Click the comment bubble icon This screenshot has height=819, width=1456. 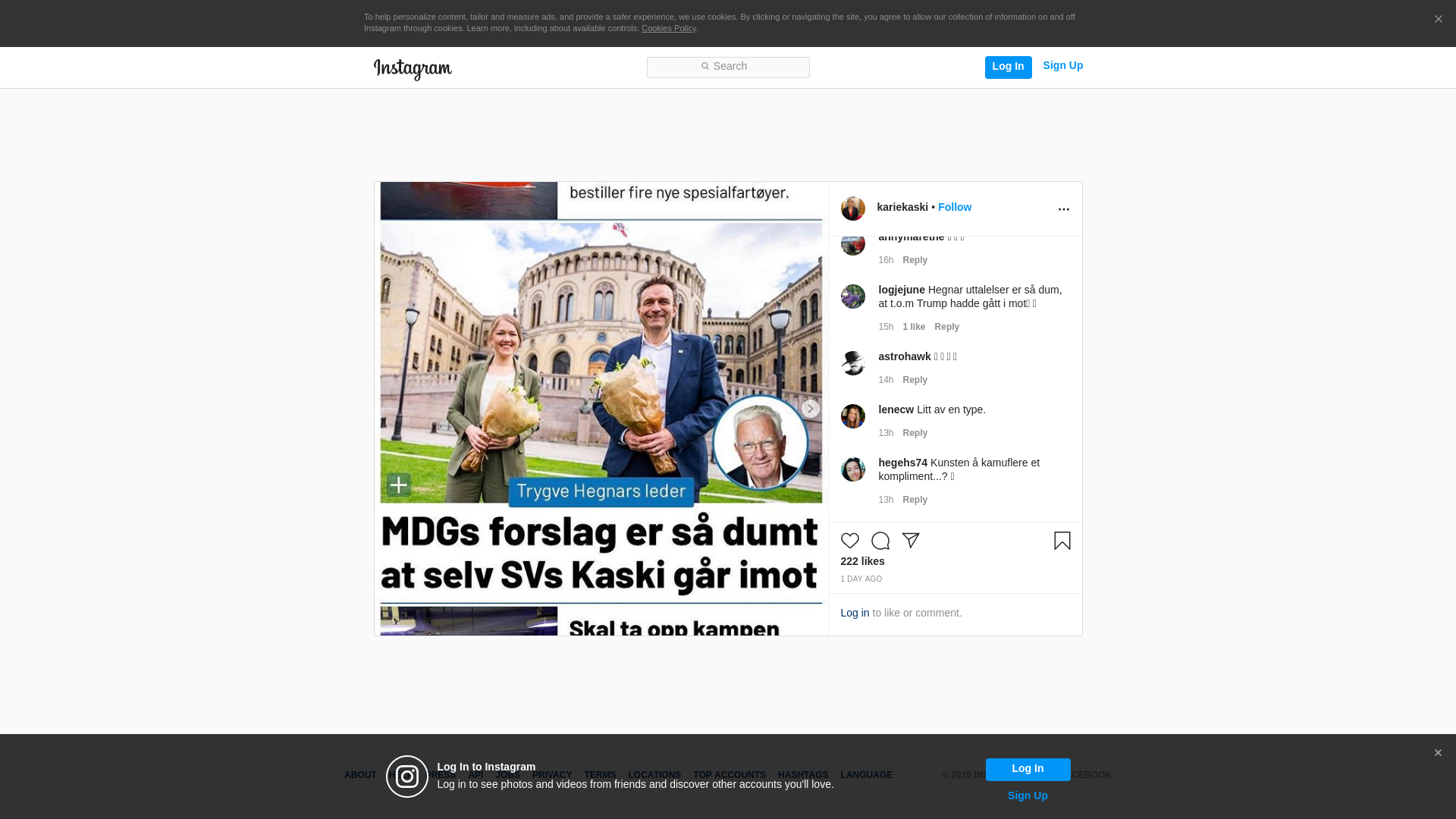coord(880,541)
